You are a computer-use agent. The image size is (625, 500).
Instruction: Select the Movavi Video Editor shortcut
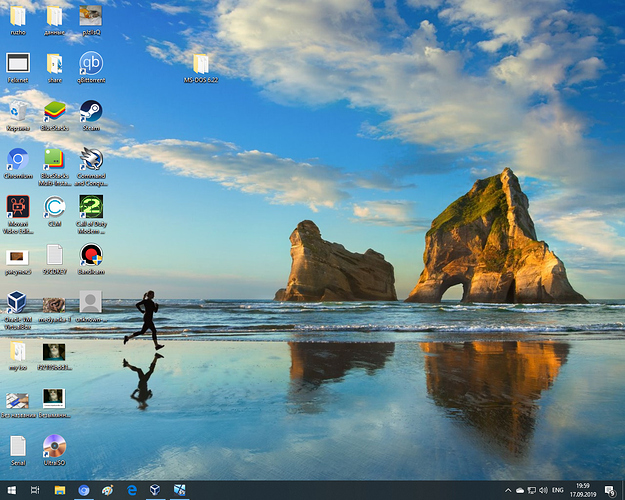pyautogui.click(x=18, y=214)
